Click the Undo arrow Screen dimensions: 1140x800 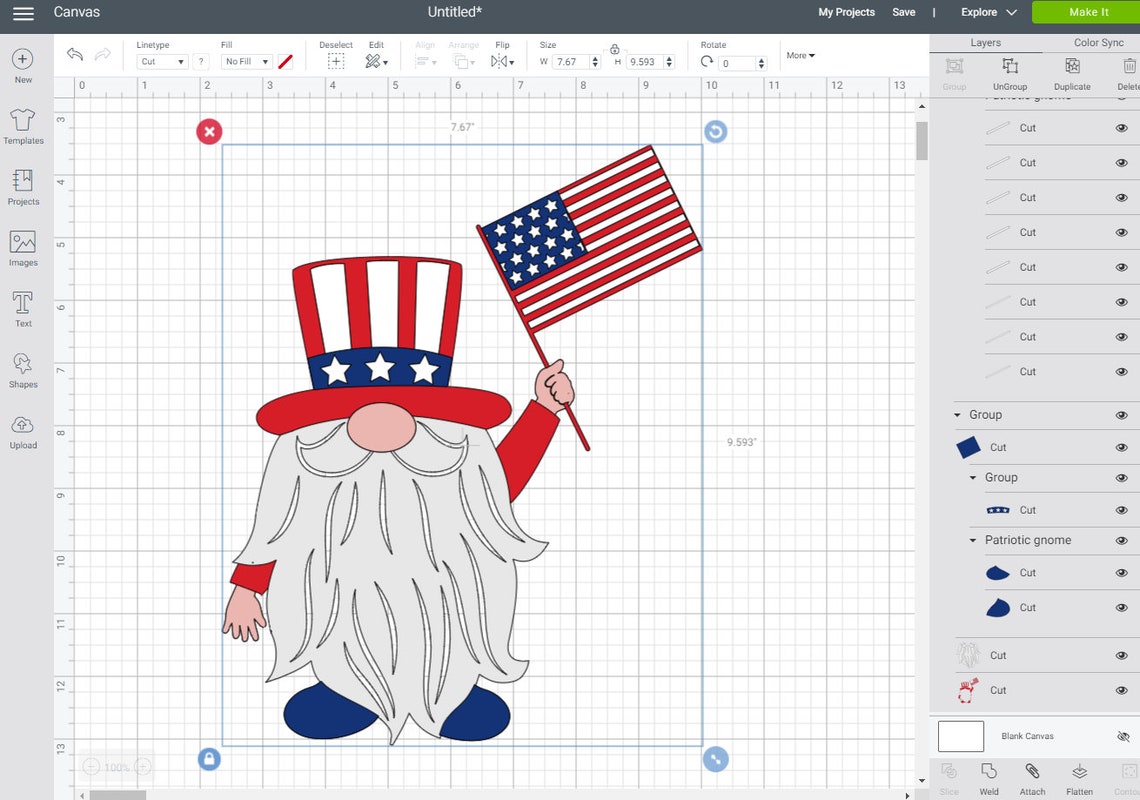[74, 54]
